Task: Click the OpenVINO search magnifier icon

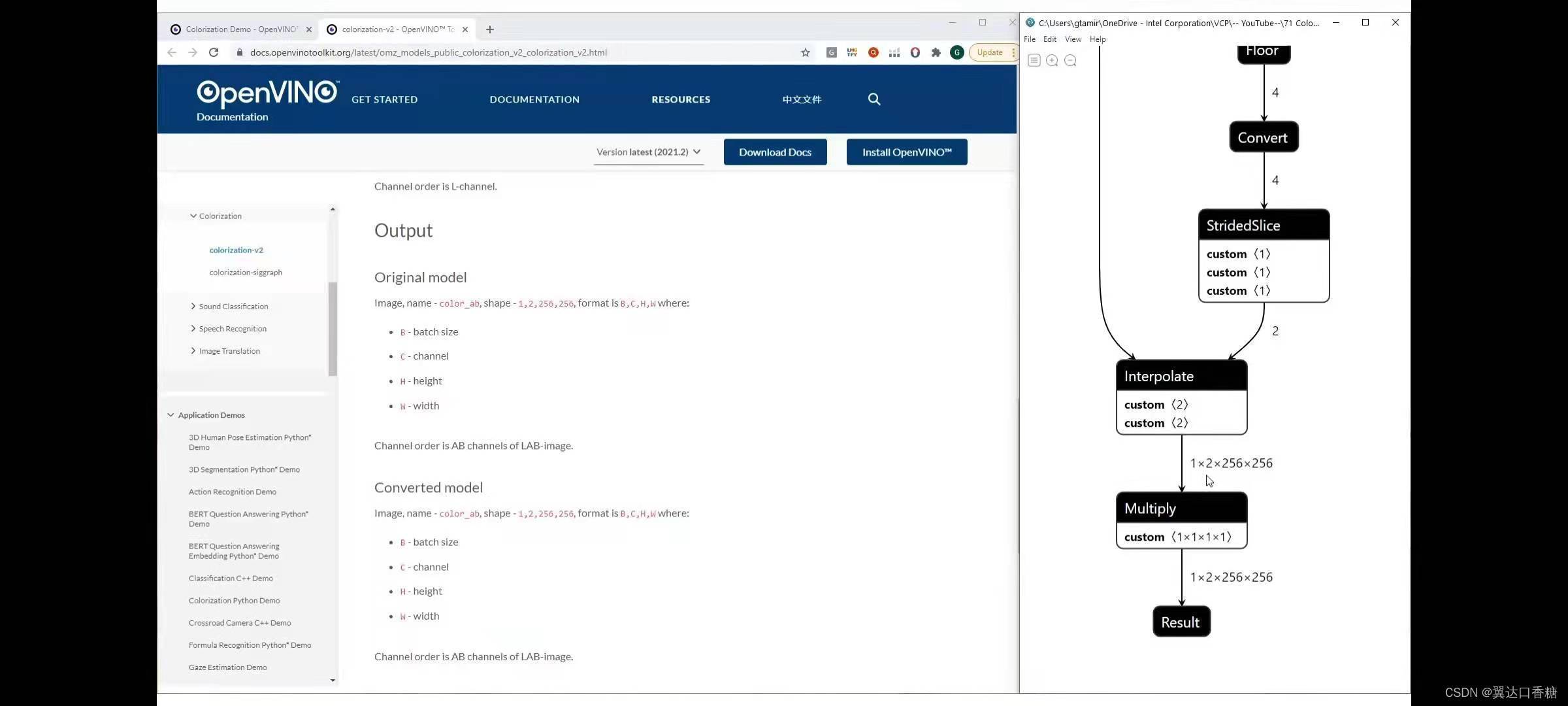Action: 874,99
